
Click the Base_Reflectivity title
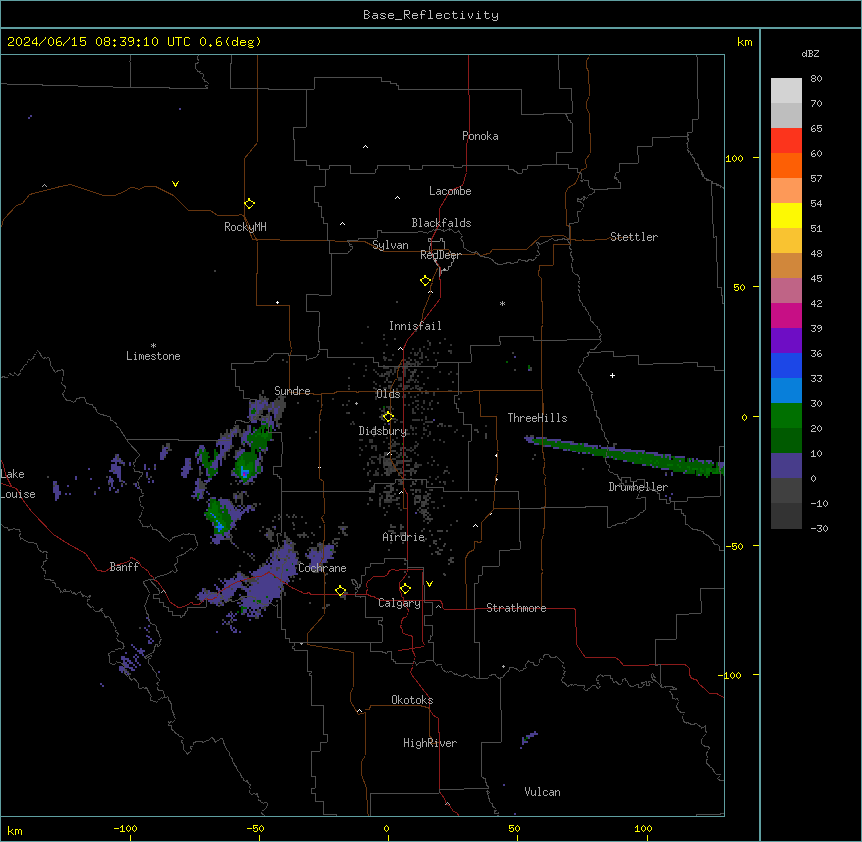point(431,15)
